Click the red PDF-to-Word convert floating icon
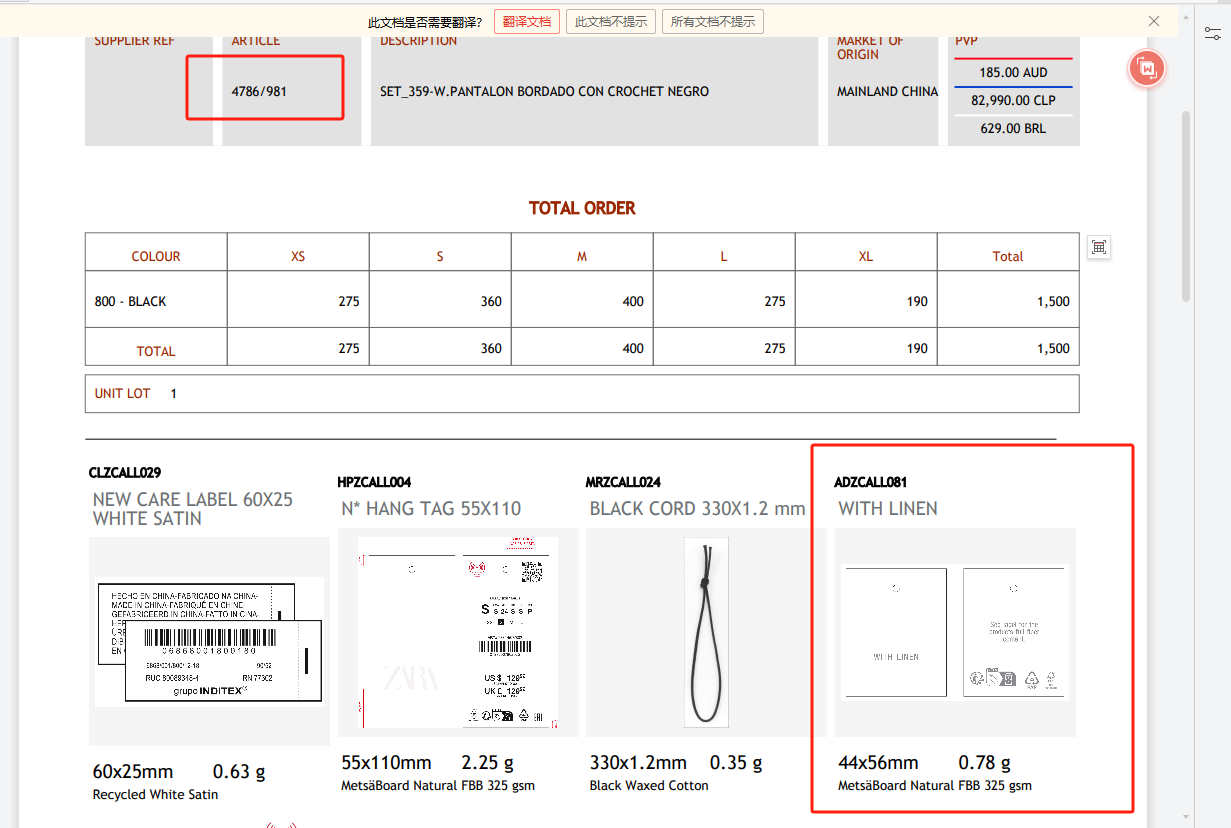The width and height of the screenshot is (1231, 828). coord(1147,69)
